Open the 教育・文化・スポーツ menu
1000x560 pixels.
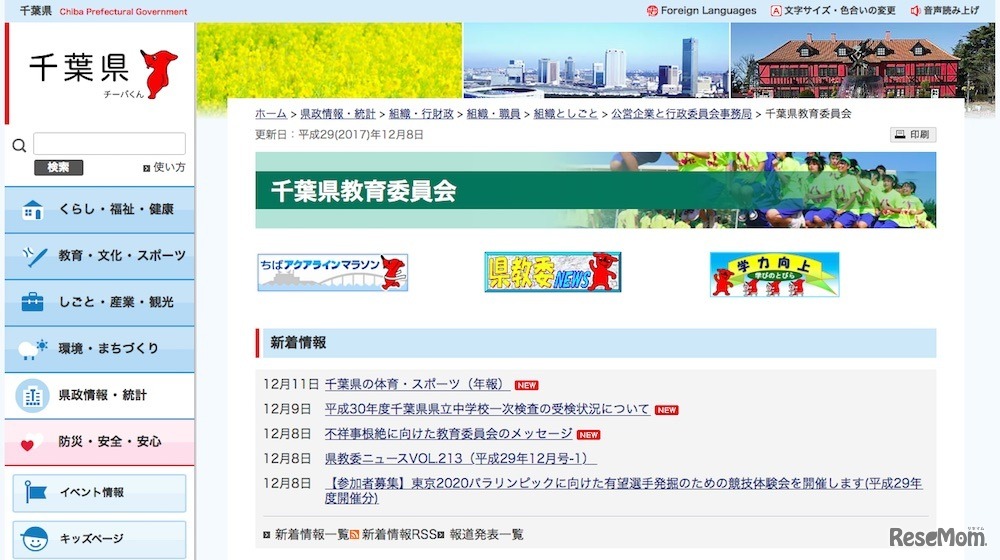[x=99, y=256]
